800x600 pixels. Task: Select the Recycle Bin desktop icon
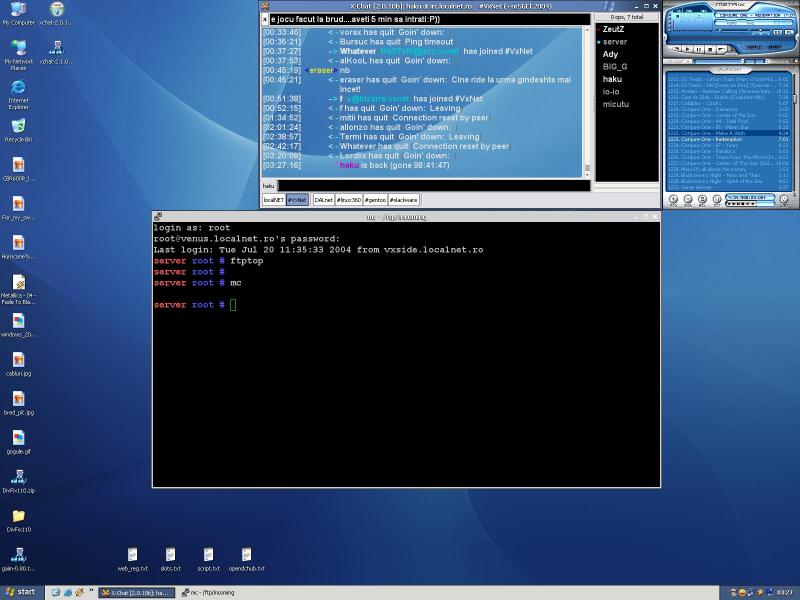(17, 128)
